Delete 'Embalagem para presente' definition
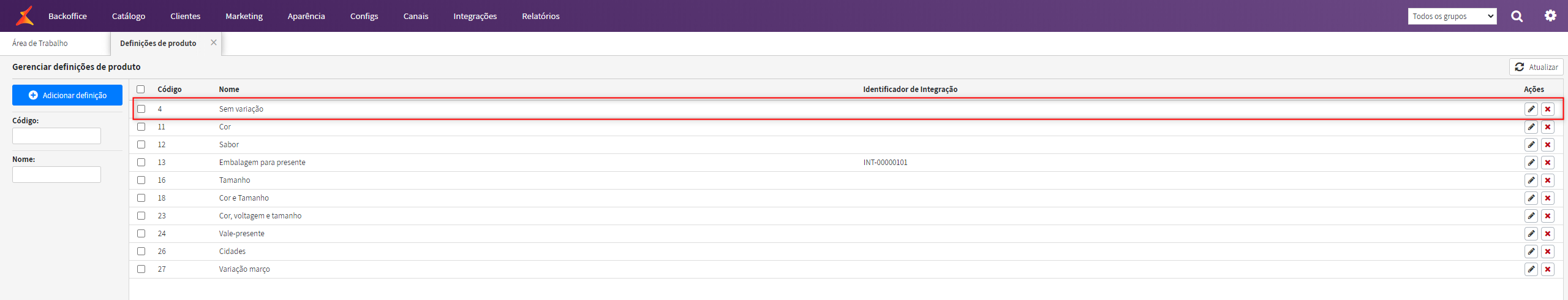 coord(1548,163)
